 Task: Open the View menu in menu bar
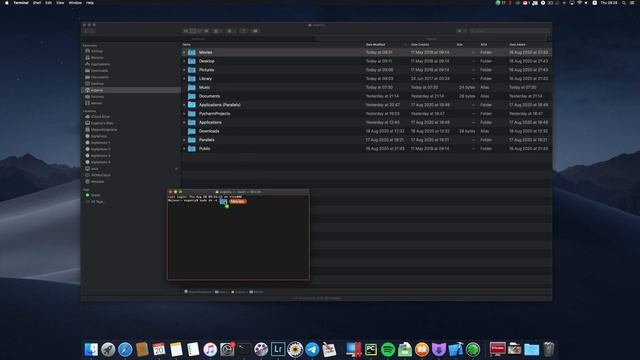pos(60,3)
